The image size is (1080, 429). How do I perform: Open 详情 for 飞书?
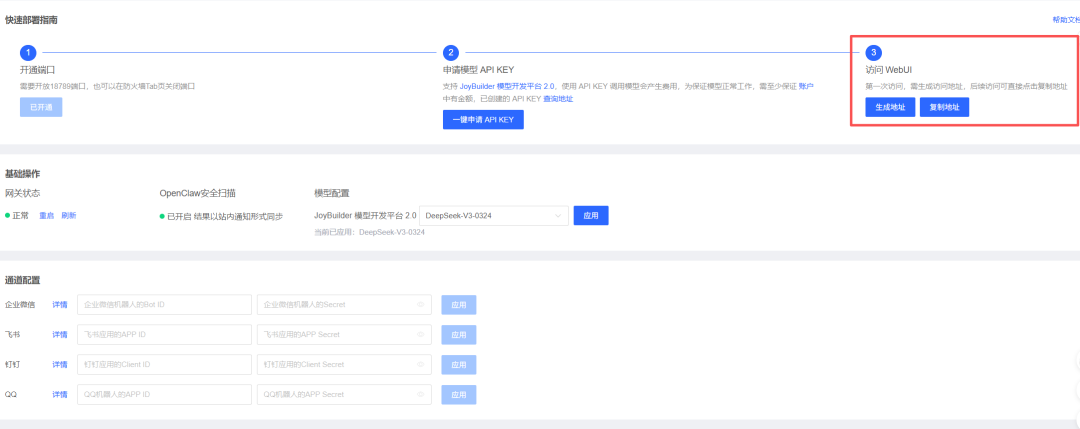pyautogui.click(x=60, y=335)
